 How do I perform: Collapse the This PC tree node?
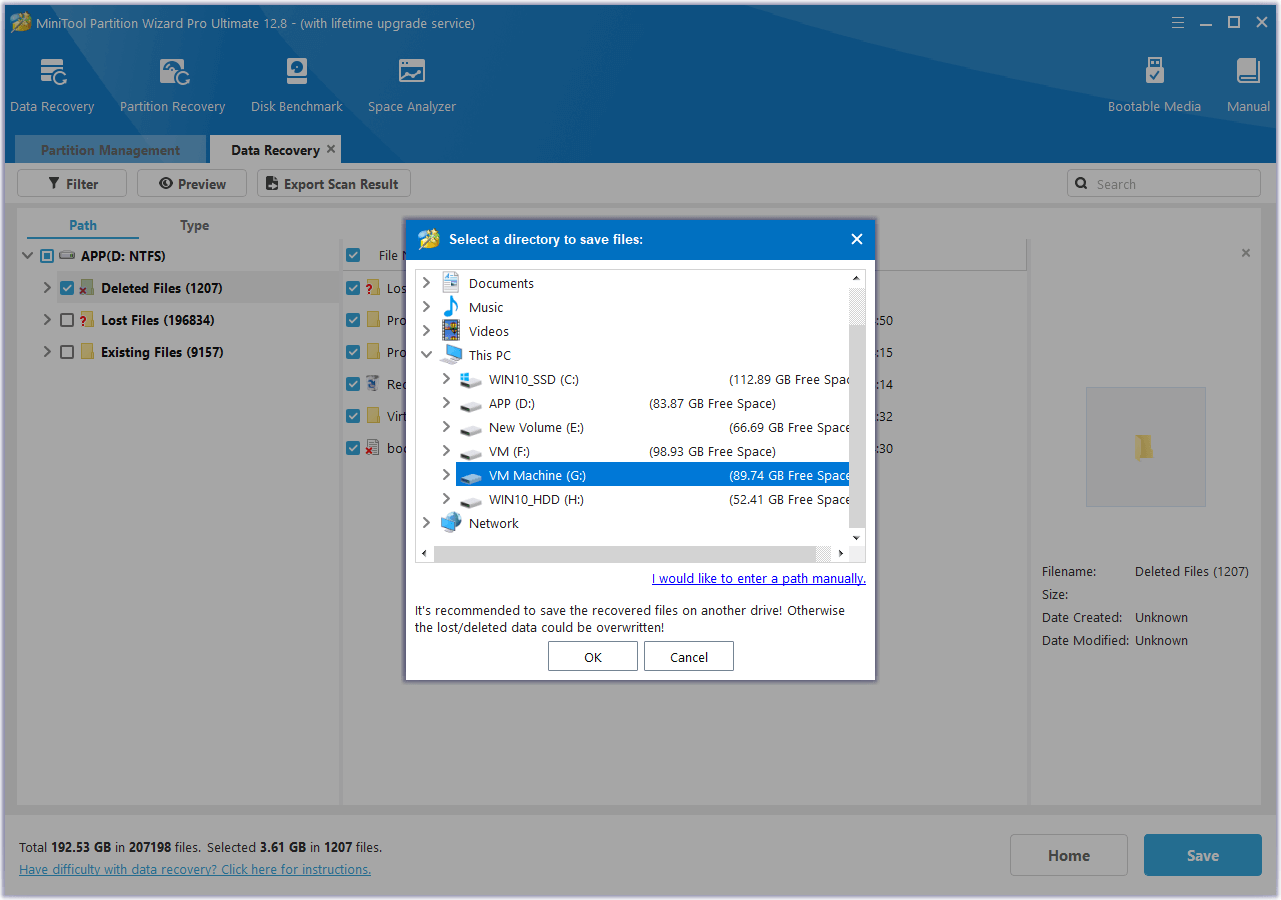click(427, 355)
